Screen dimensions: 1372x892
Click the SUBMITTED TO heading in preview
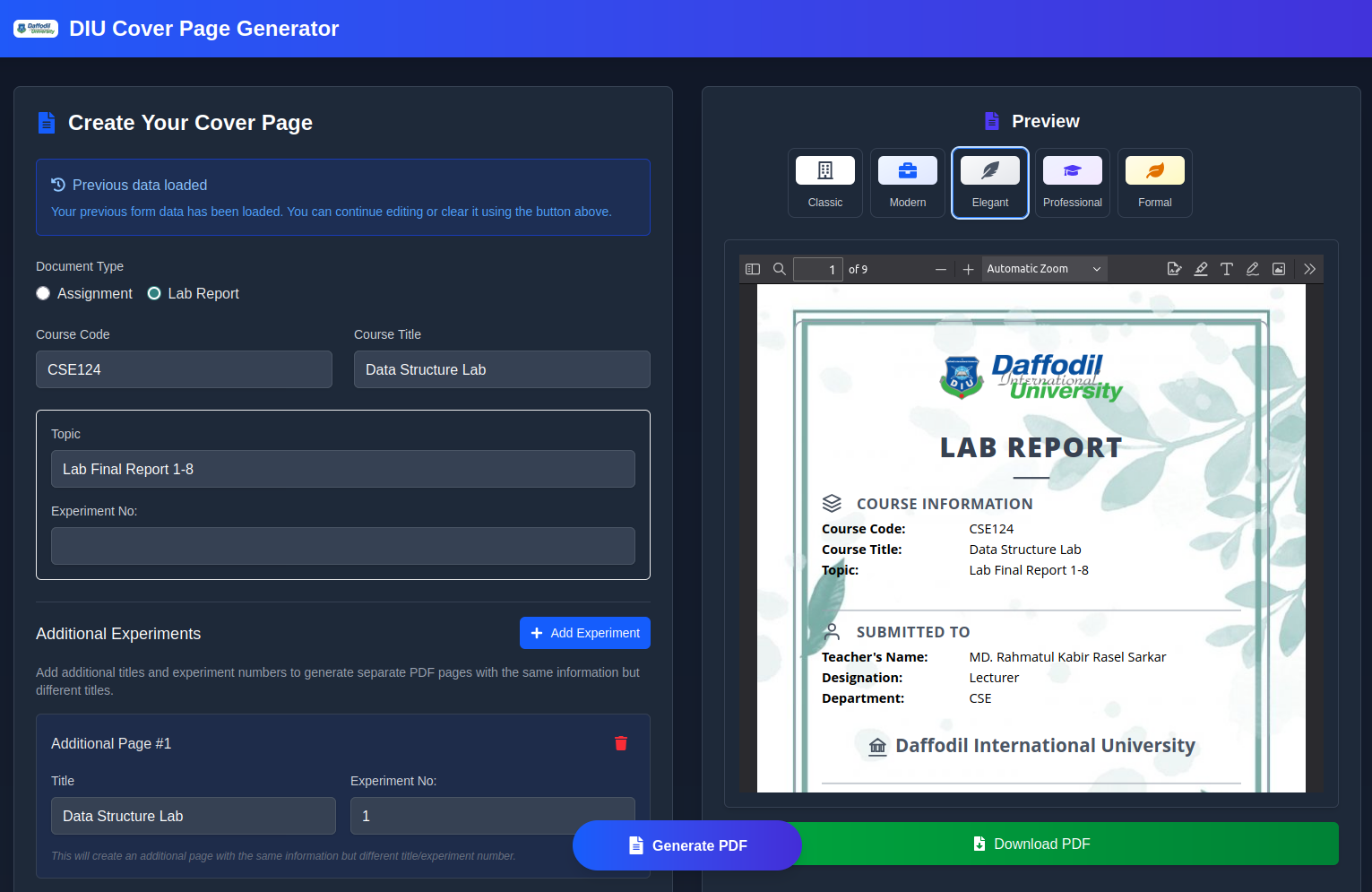coord(913,632)
